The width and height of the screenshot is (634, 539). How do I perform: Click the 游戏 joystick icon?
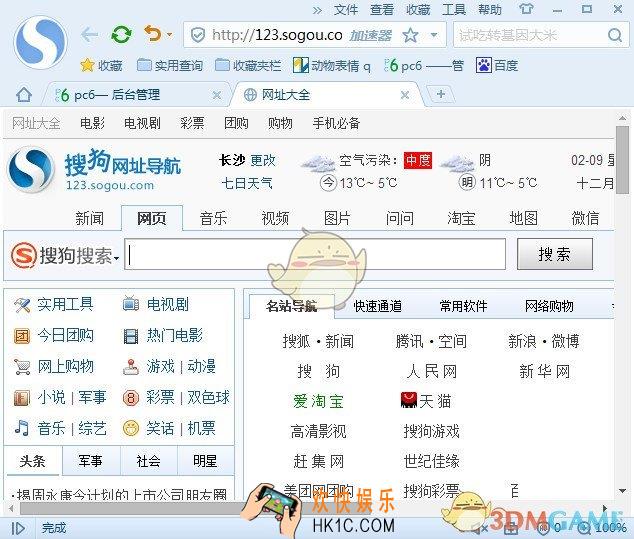pos(131,366)
